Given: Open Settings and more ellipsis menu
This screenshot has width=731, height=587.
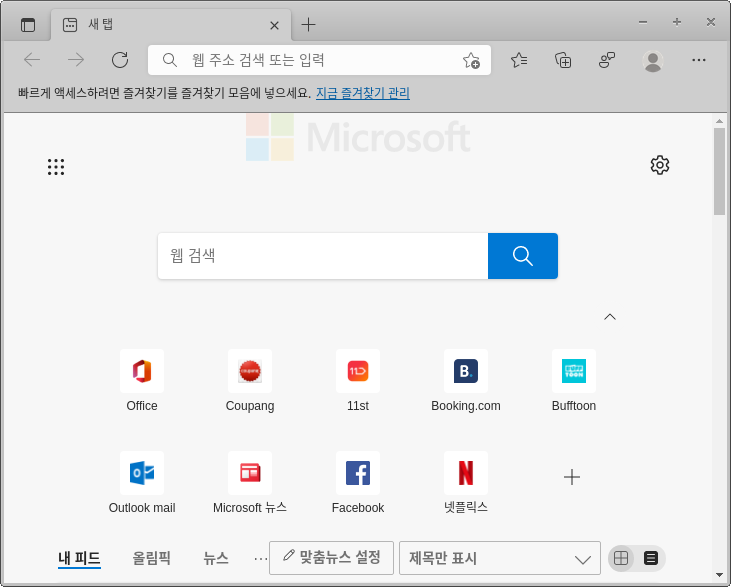Looking at the screenshot, I should 698,60.
